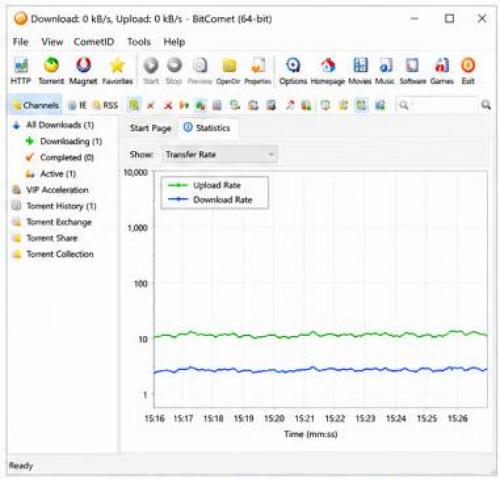Click the red pin icon in small toolbar
This screenshot has width=500, height=479.
coord(290,106)
